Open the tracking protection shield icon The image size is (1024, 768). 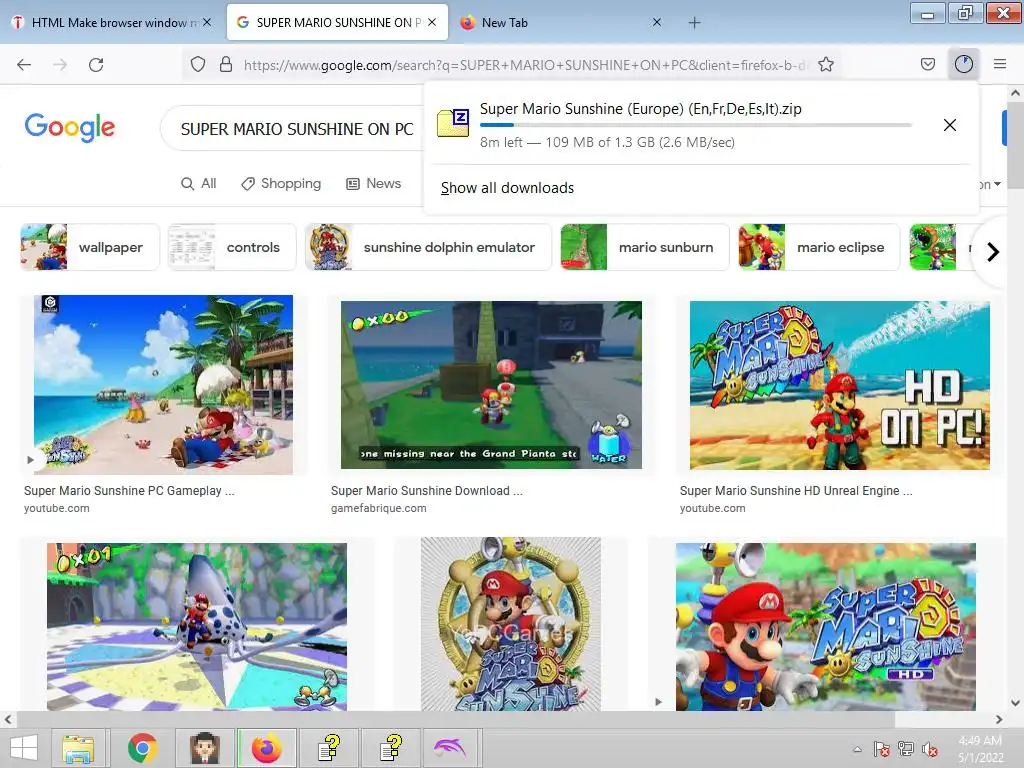(x=198, y=64)
